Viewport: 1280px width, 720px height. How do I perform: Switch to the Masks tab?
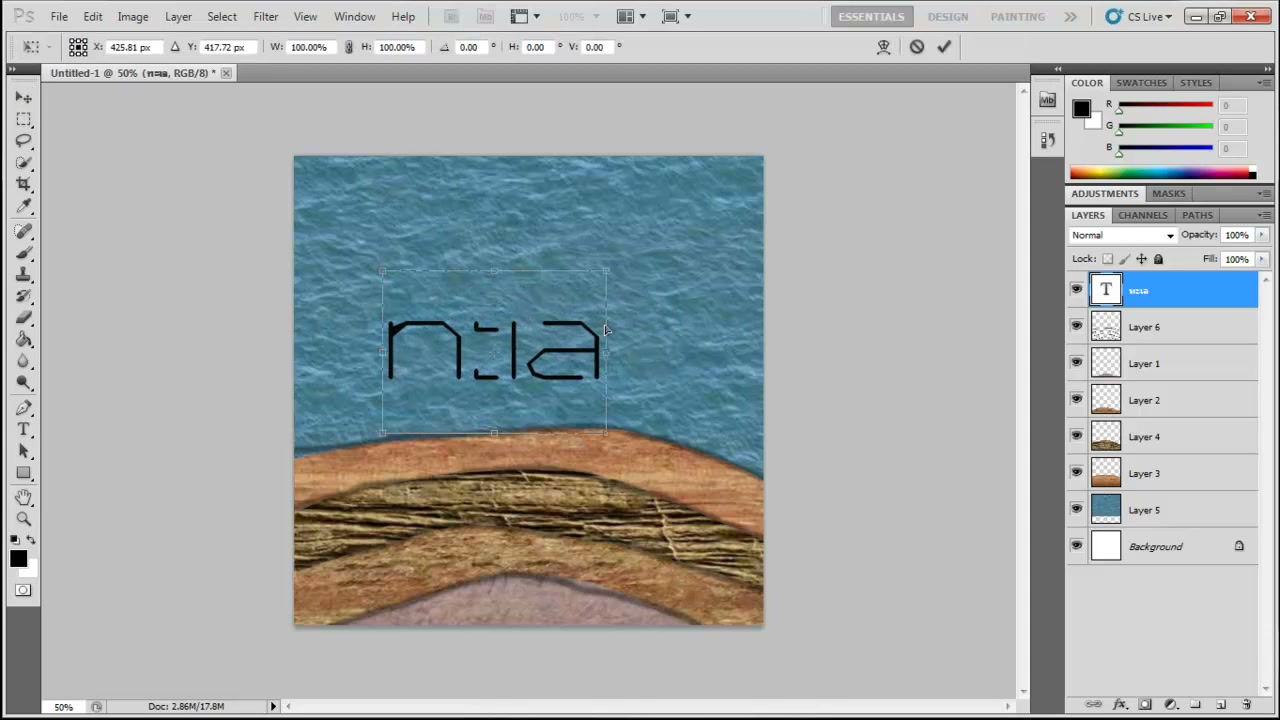tap(1168, 194)
